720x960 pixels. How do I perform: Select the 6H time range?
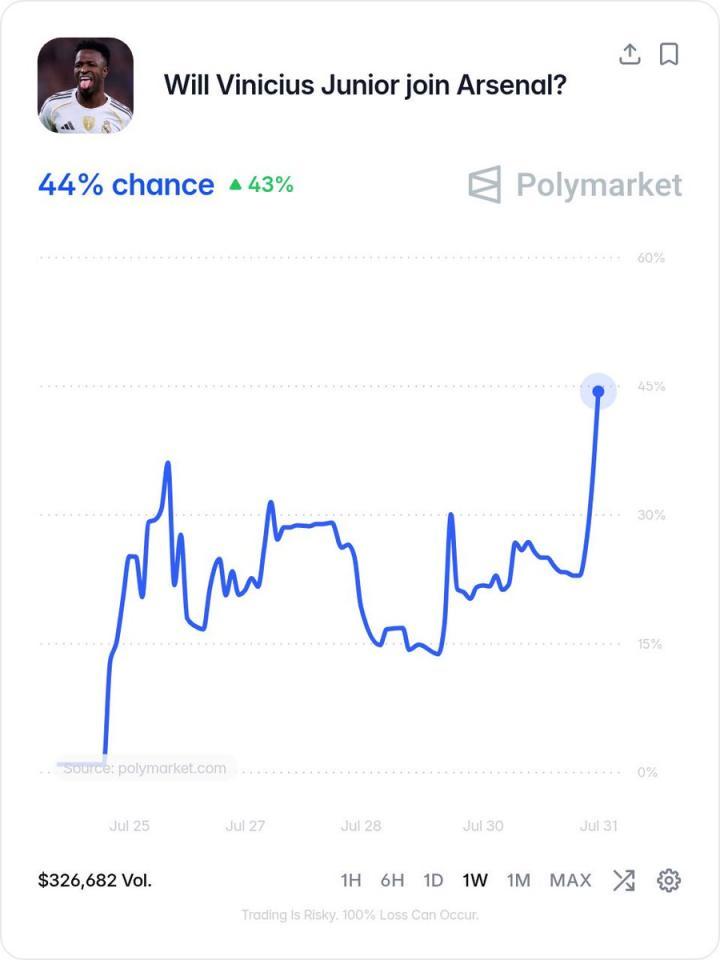pos(392,880)
